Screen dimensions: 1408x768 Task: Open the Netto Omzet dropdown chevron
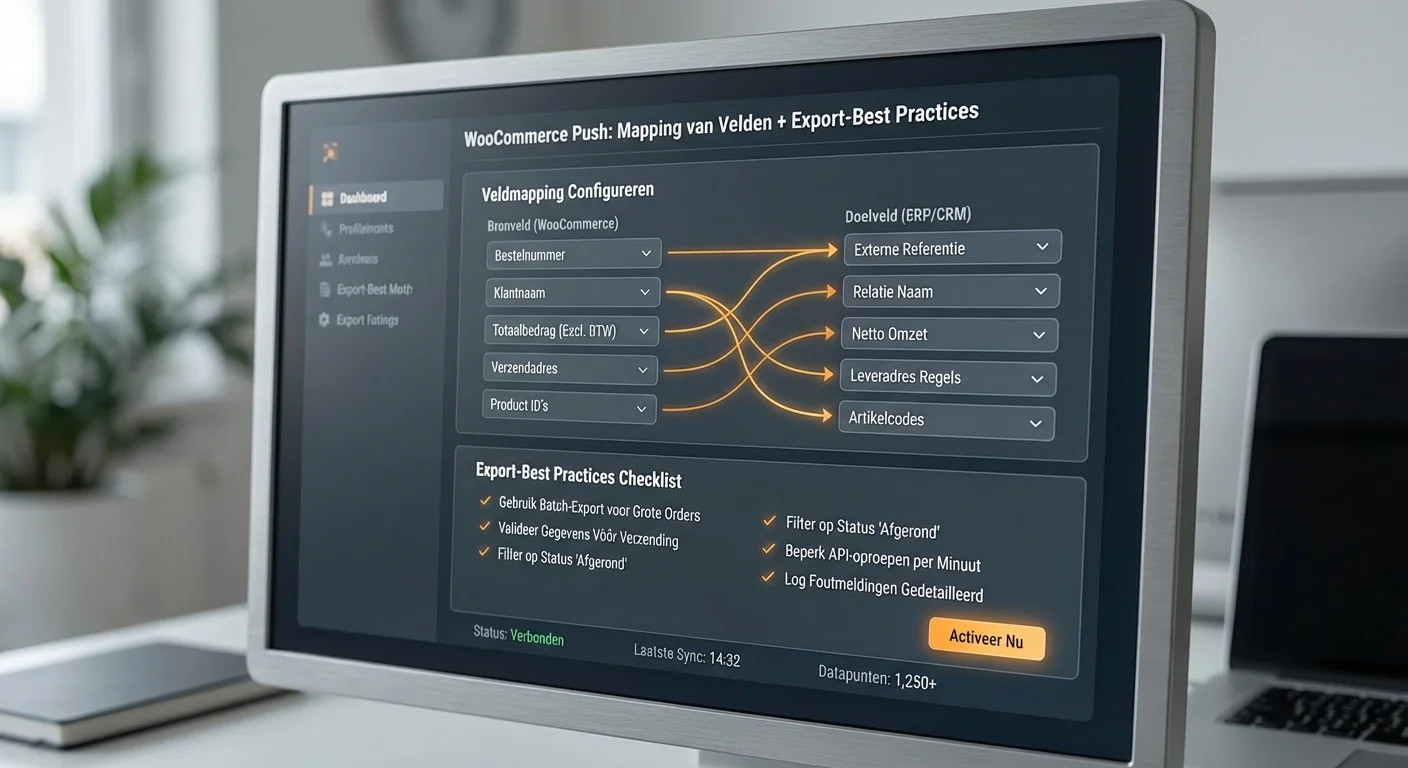click(x=1039, y=335)
